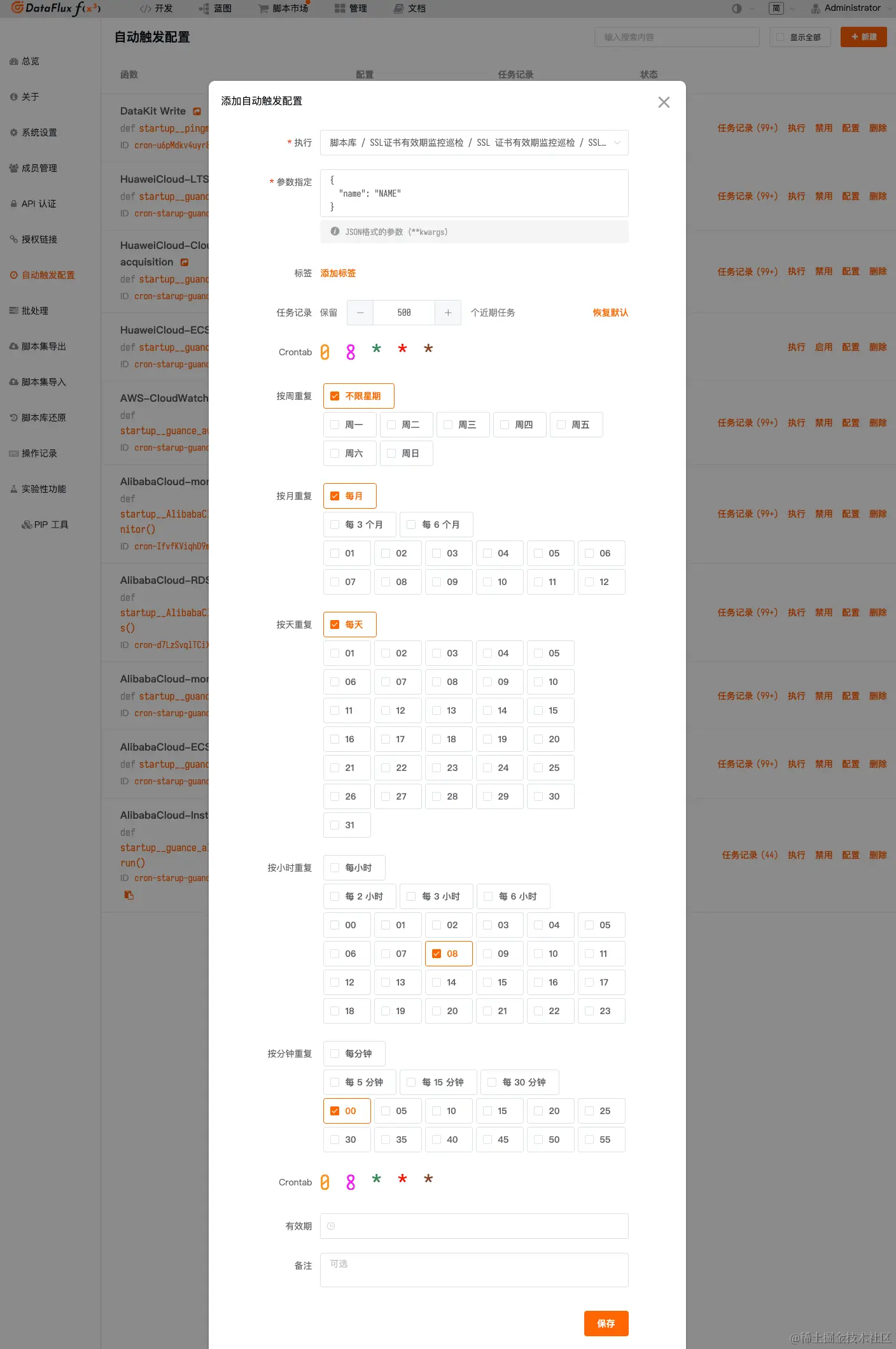The width and height of the screenshot is (896, 1349).
Task: Open 脚本集导出 in the sidebar
Action: (x=38, y=346)
